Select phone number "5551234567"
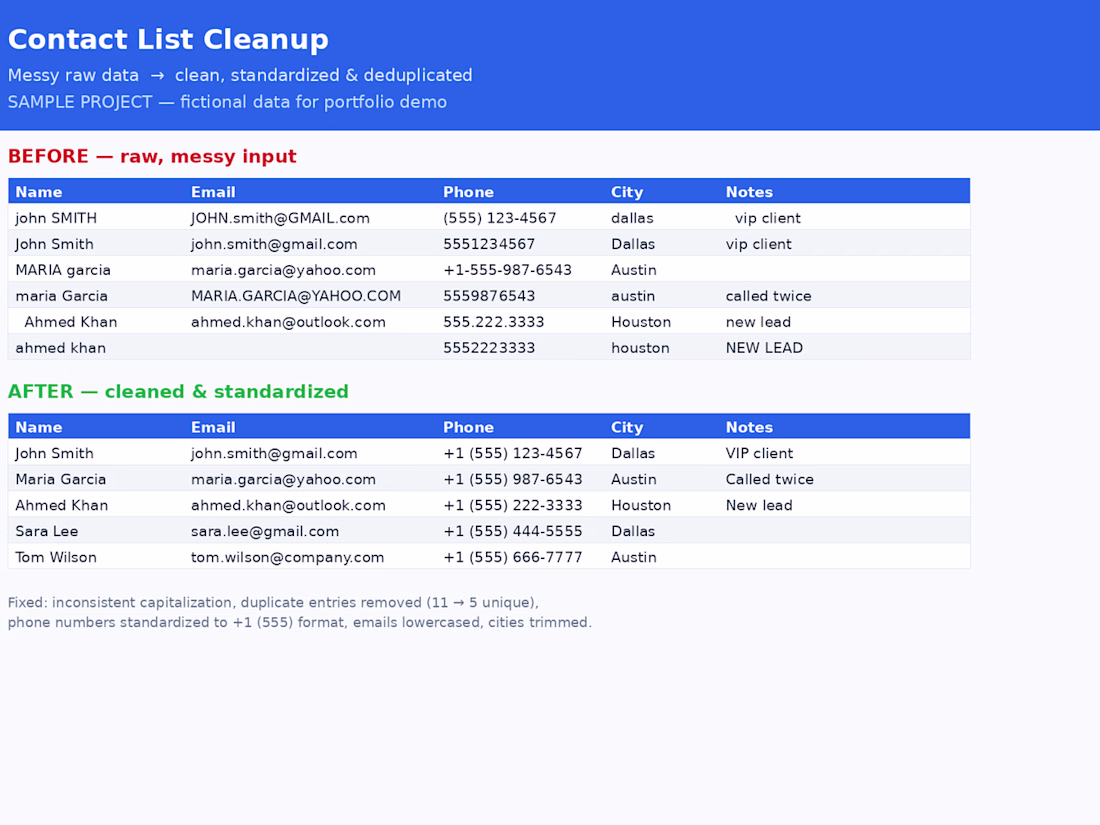 click(x=489, y=243)
